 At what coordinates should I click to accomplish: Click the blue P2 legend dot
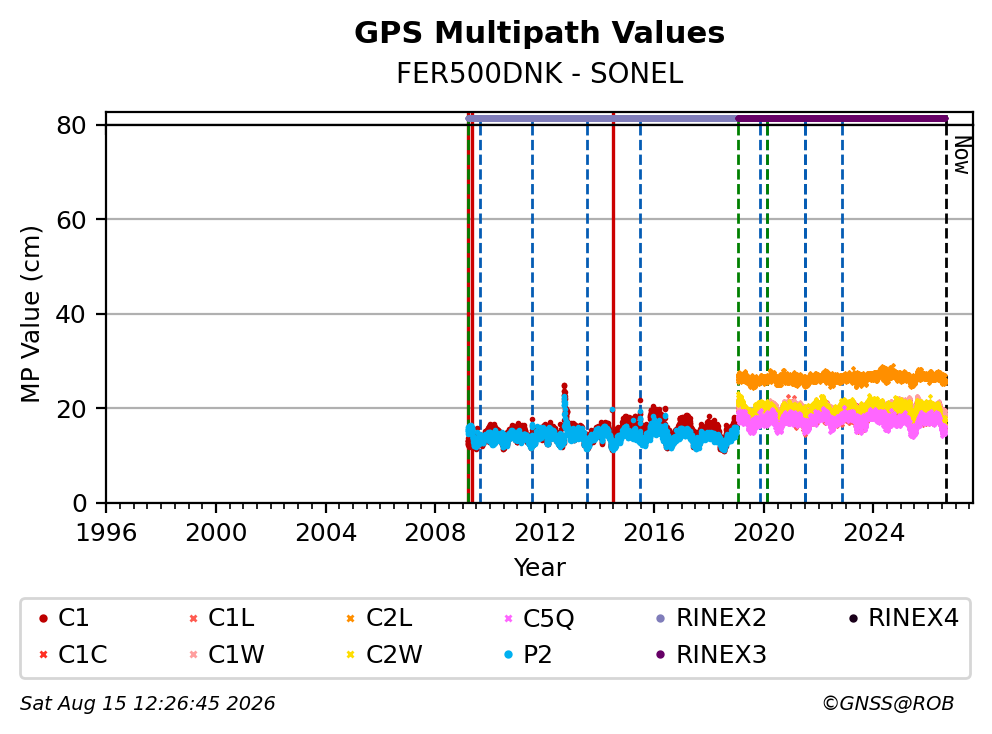click(508, 655)
